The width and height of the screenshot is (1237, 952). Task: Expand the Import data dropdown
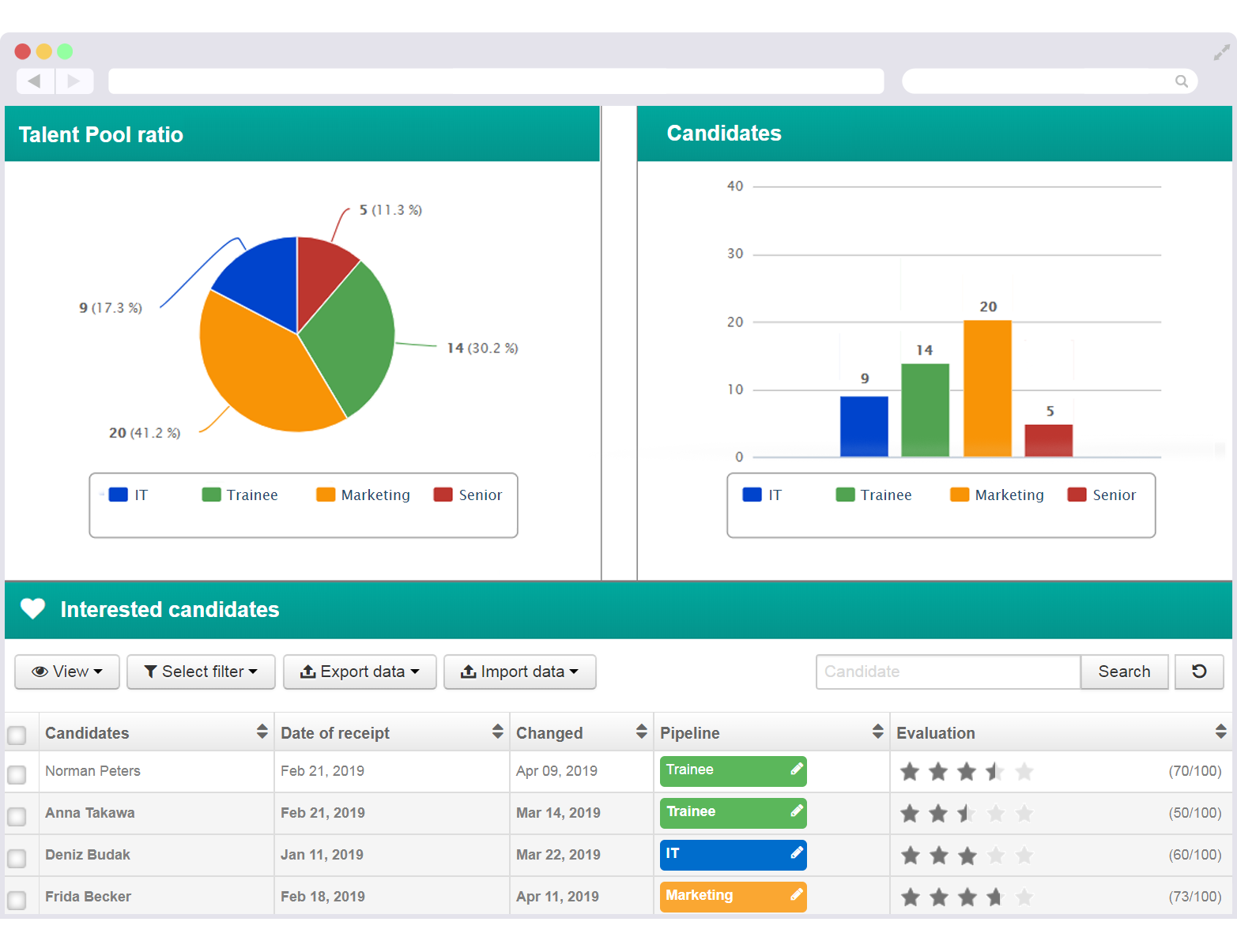[519, 672]
